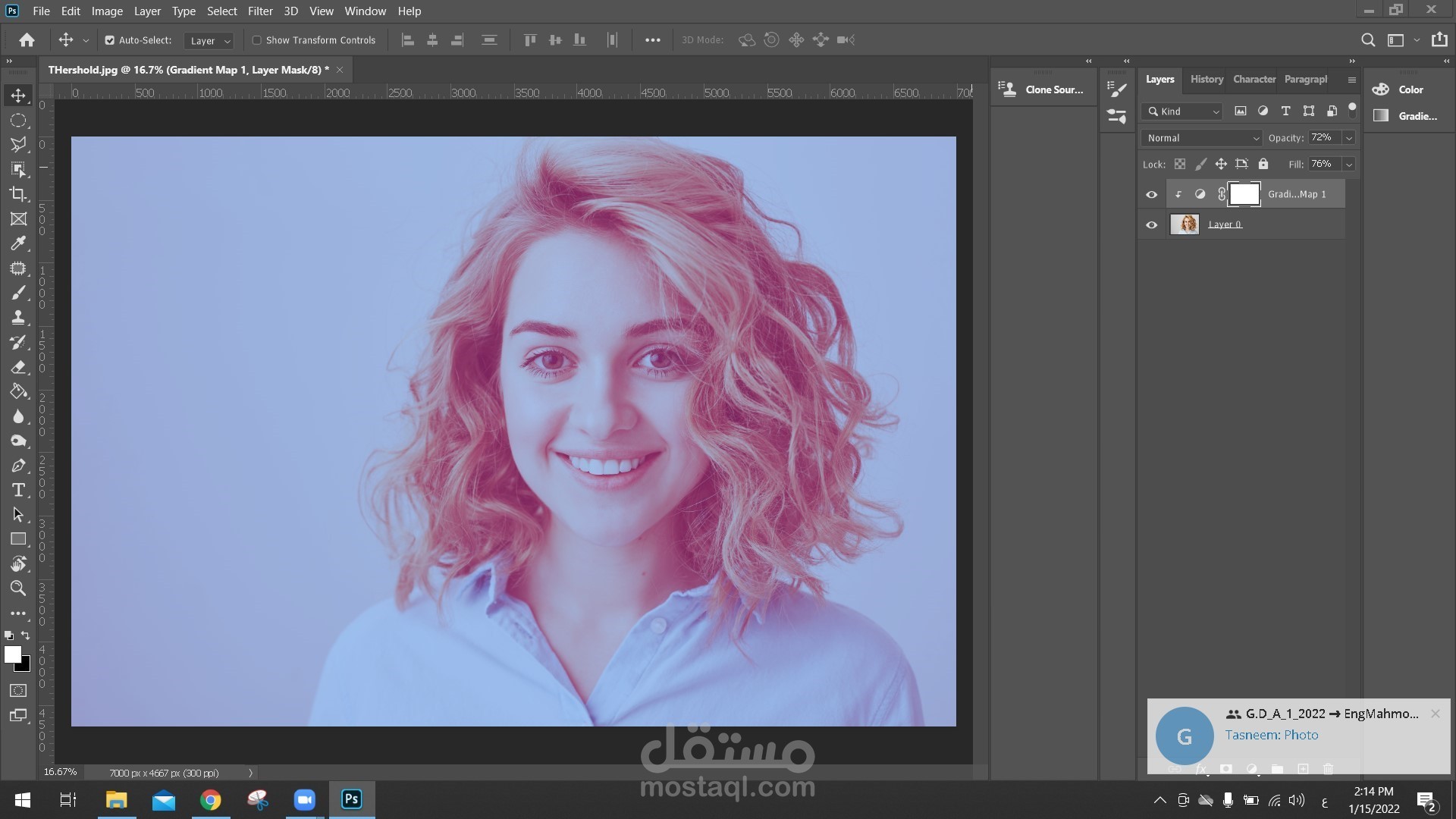Enable Show Transform Controls checkbox

point(256,40)
